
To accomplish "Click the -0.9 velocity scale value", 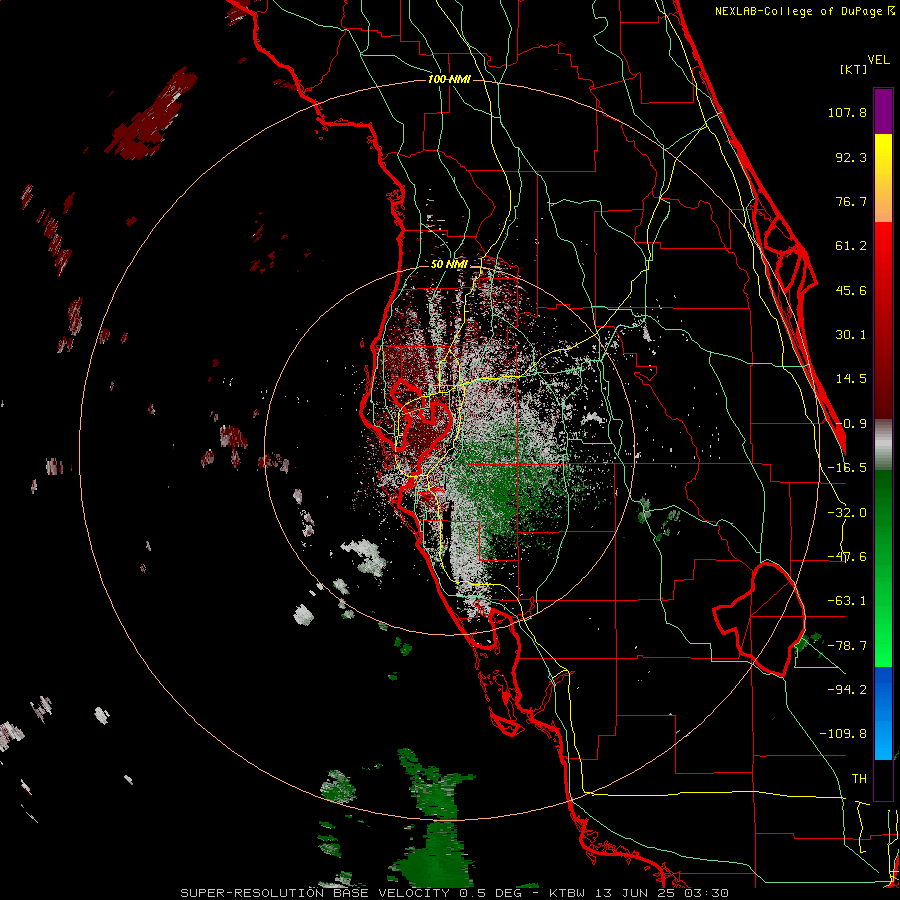I will [x=851, y=424].
